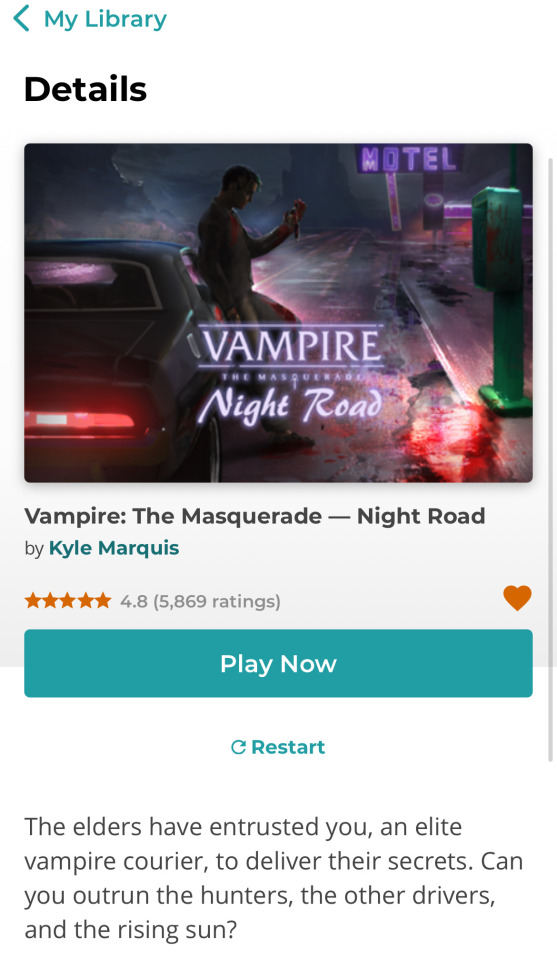
Task: Tap the Night Road cover artwork
Action: coord(278,313)
